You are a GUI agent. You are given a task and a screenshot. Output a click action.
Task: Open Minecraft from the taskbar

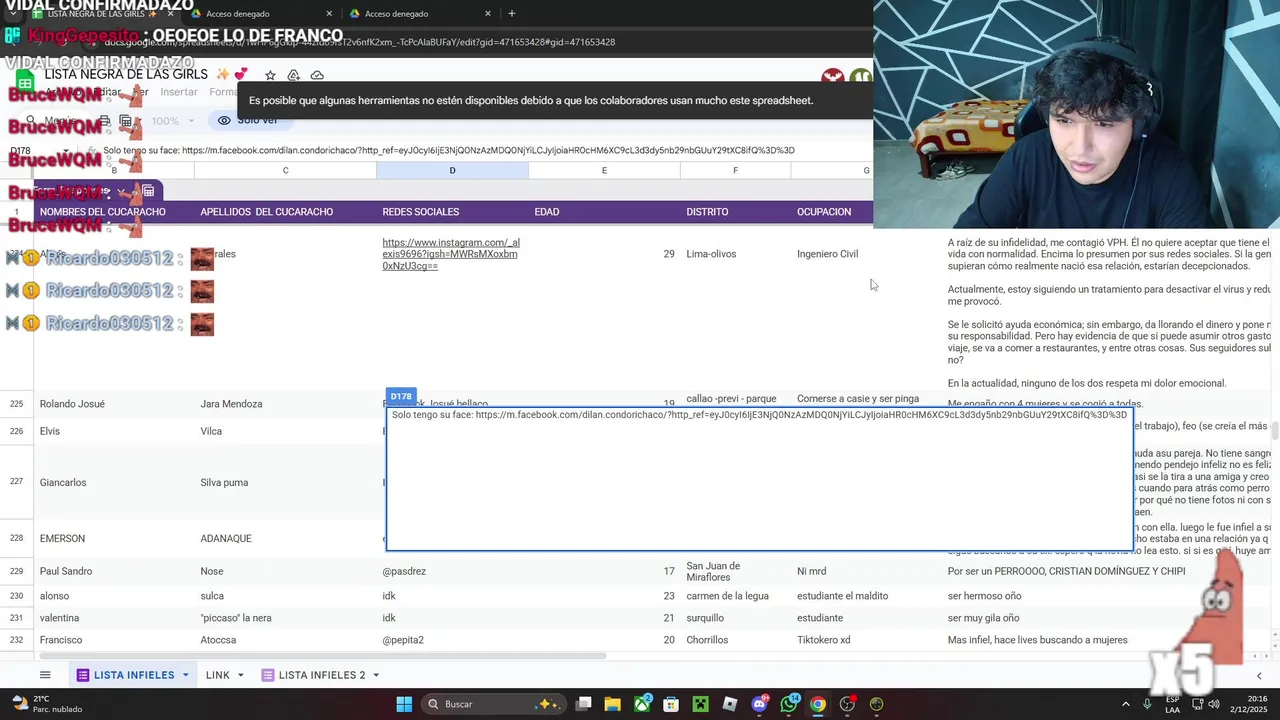(701, 704)
